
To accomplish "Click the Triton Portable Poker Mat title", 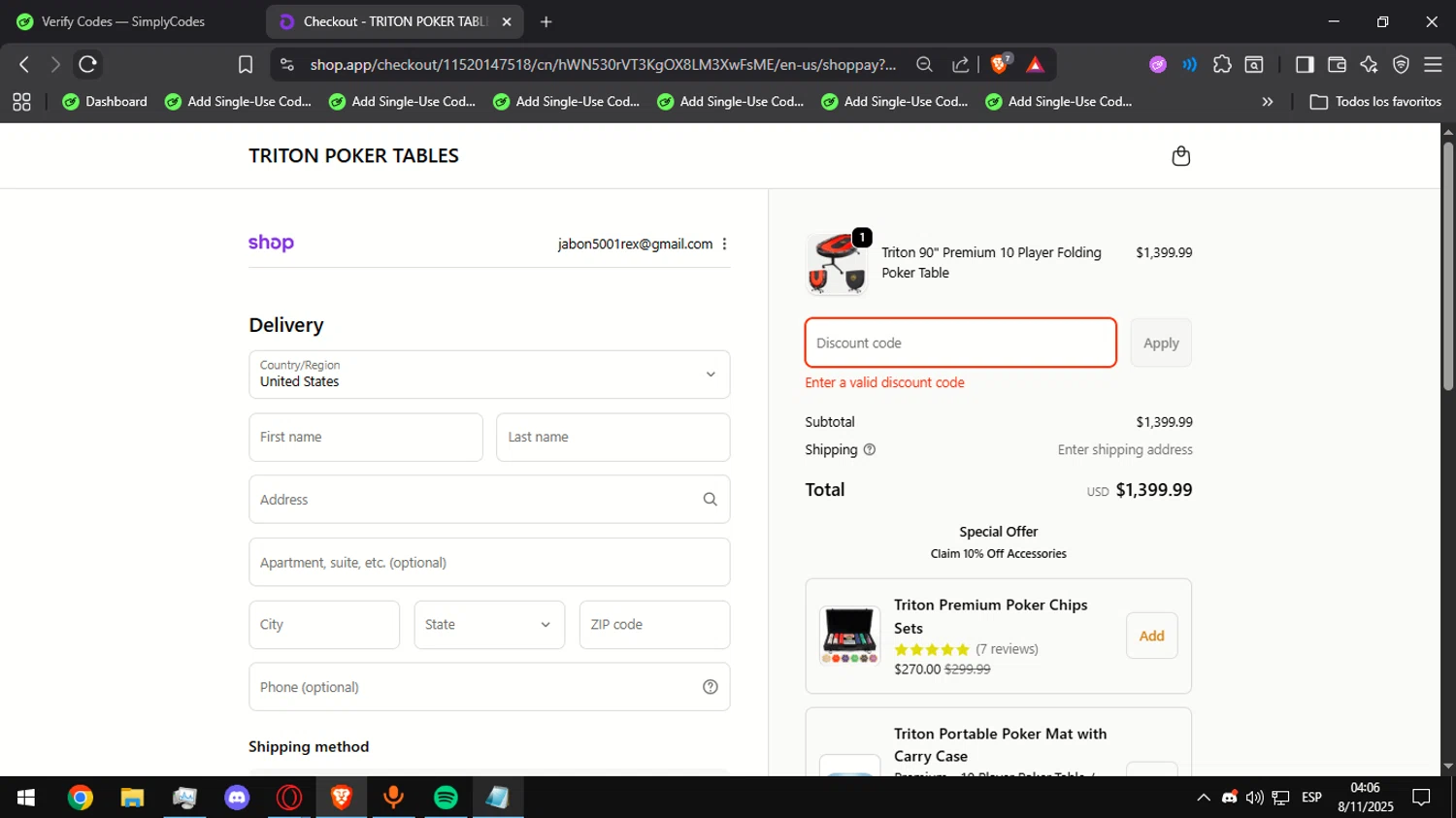I will [1000, 745].
